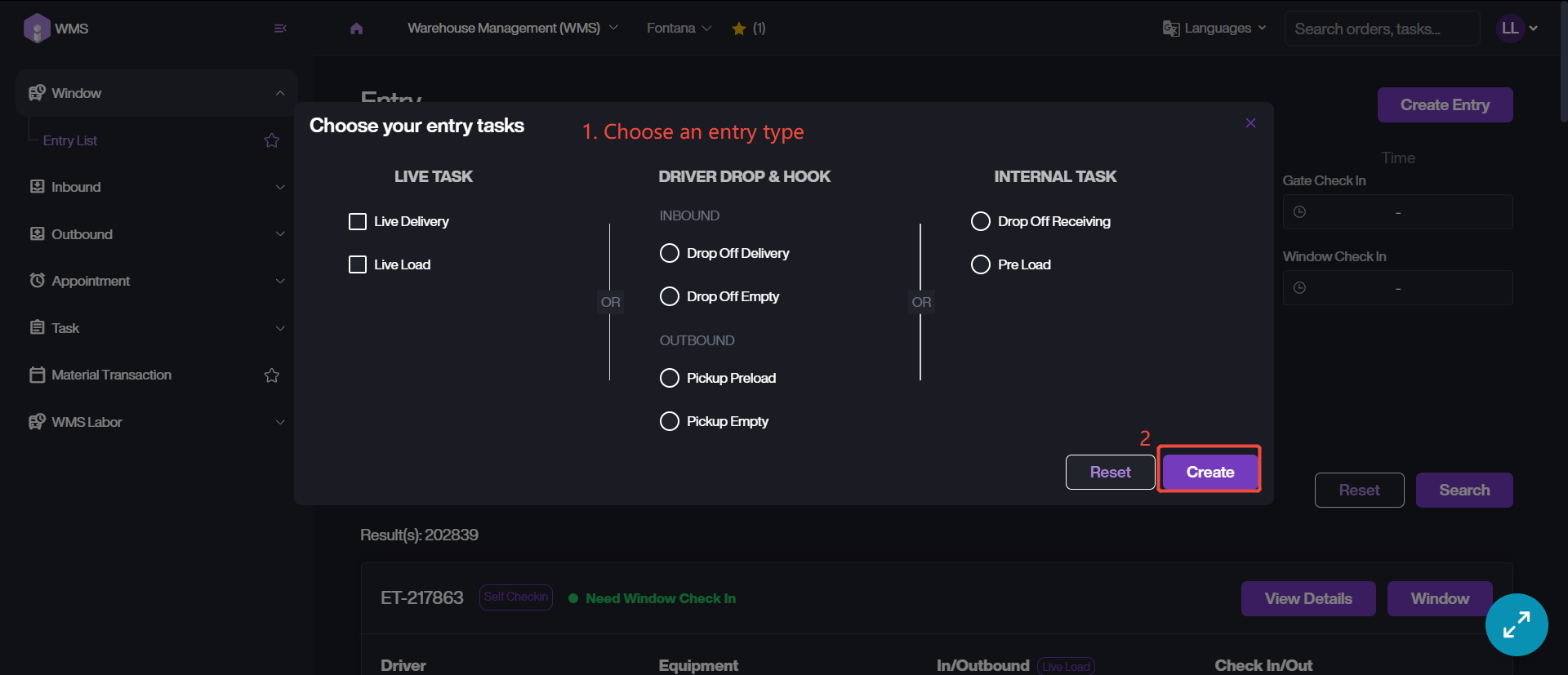The image size is (1568, 675).
Task: Choose the Pickup Preload radio option
Action: pyautogui.click(x=670, y=378)
